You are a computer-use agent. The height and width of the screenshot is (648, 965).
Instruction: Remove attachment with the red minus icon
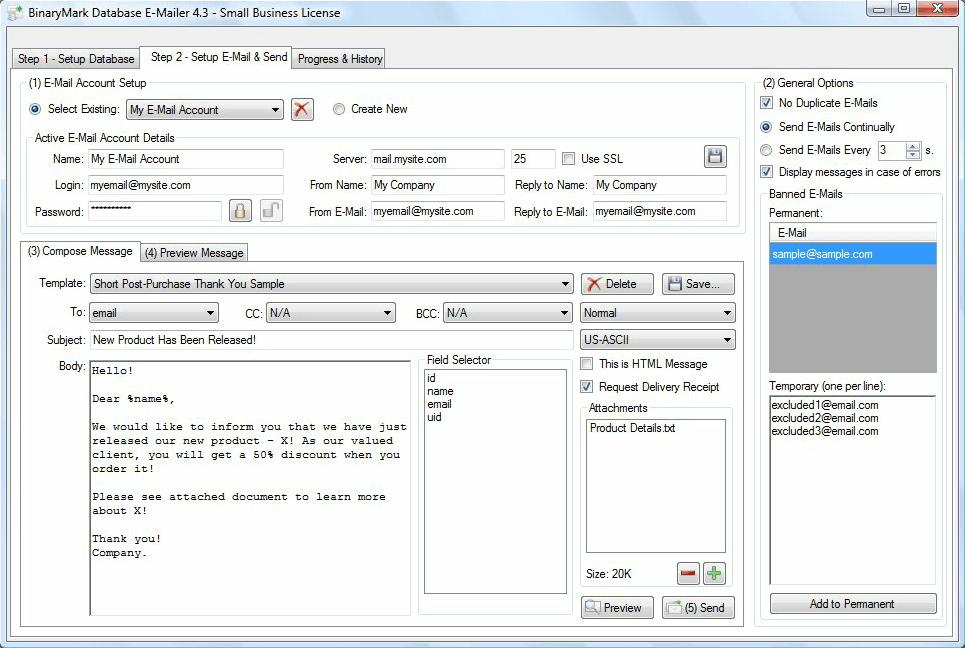[688, 574]
